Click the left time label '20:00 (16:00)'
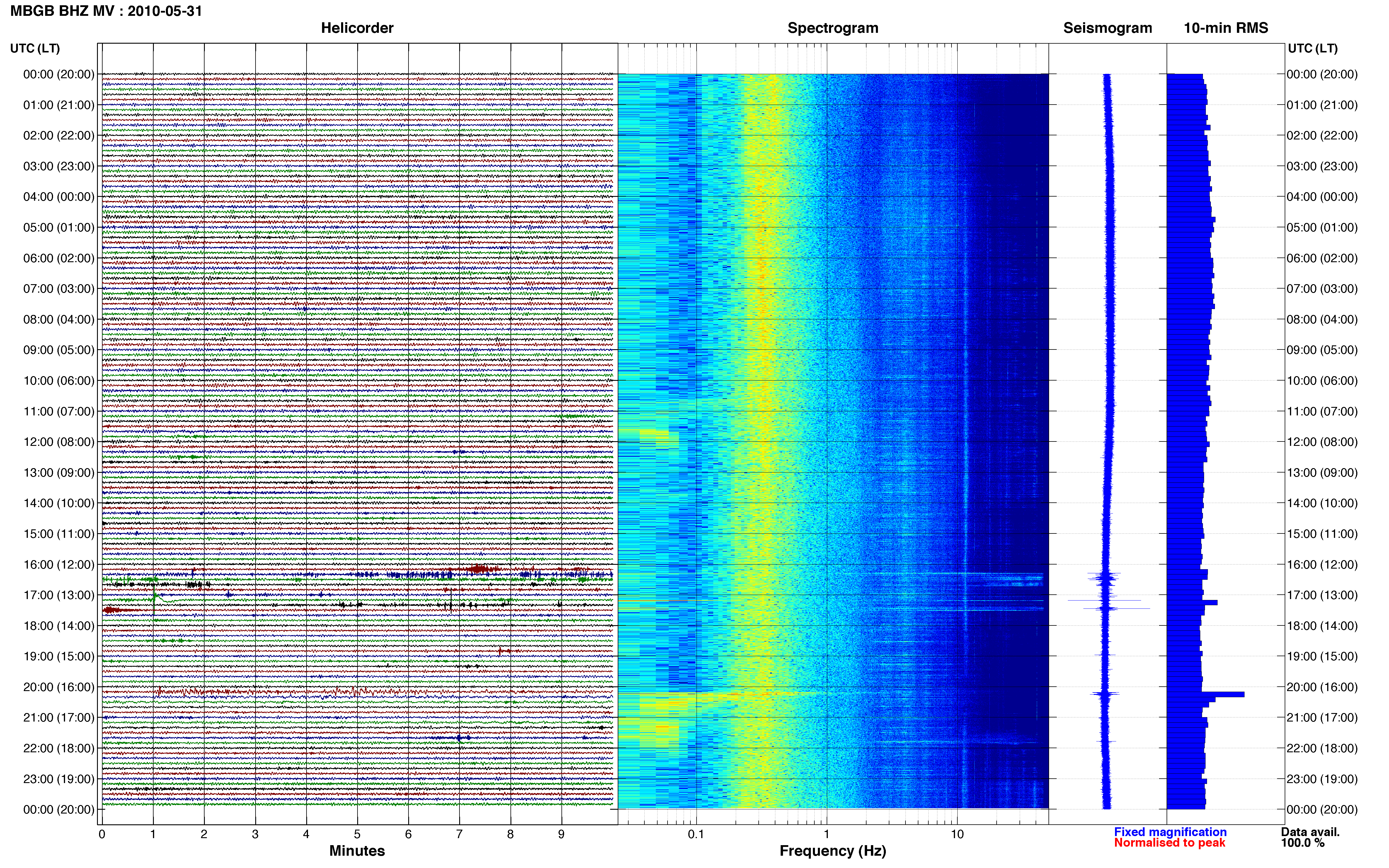Viewport: 1389px width, 868px height. click(x=59, y=687)
